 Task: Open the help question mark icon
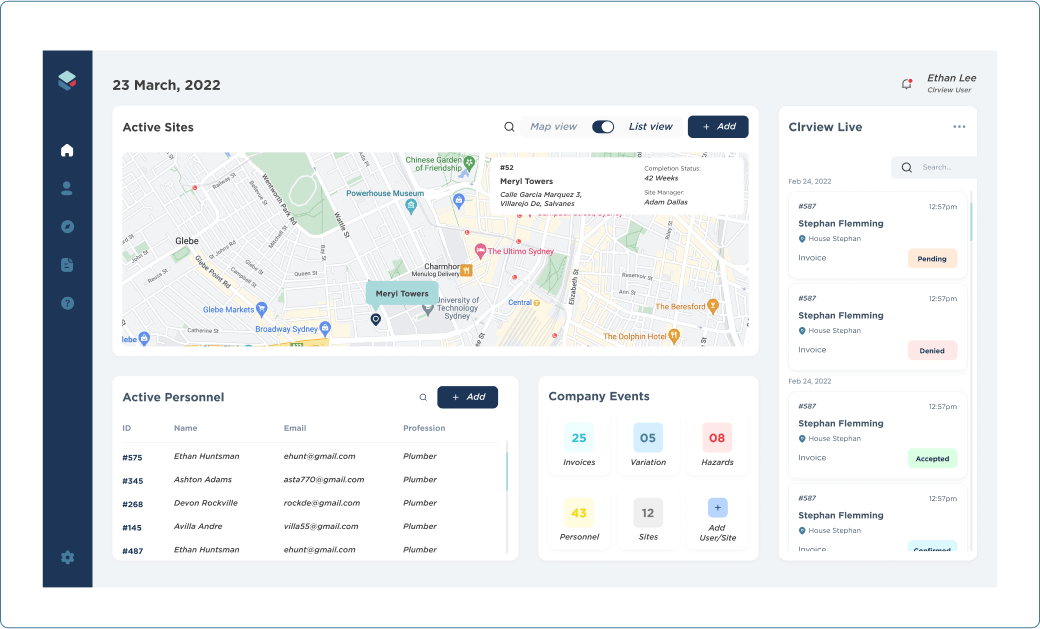click(x=67, y=303)
